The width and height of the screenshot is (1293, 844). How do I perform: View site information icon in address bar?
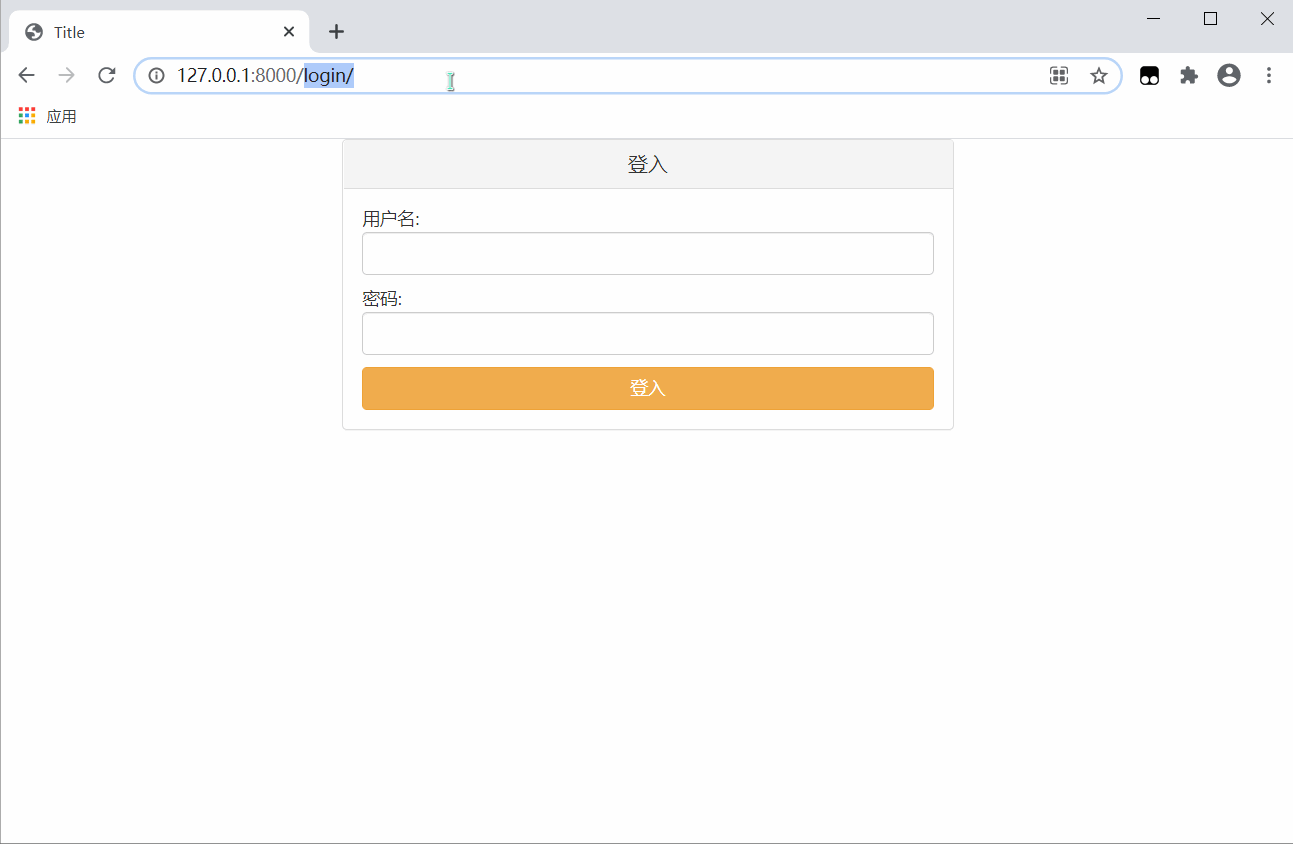tap(156, 76)
